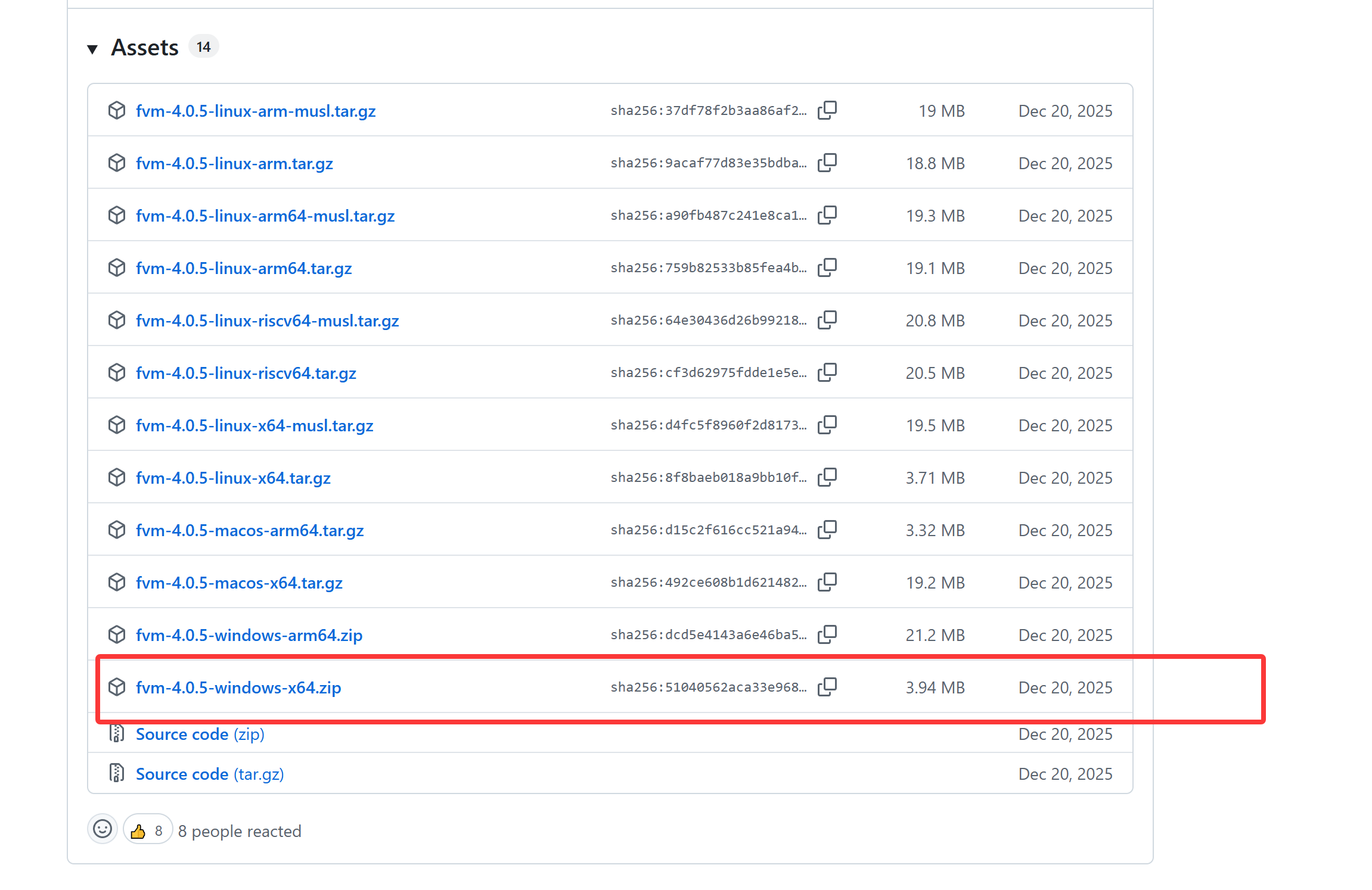Download fvm-4.0.5-linux-arm64.tar.gz
1372x890 pixels.
tap(244, 268)
